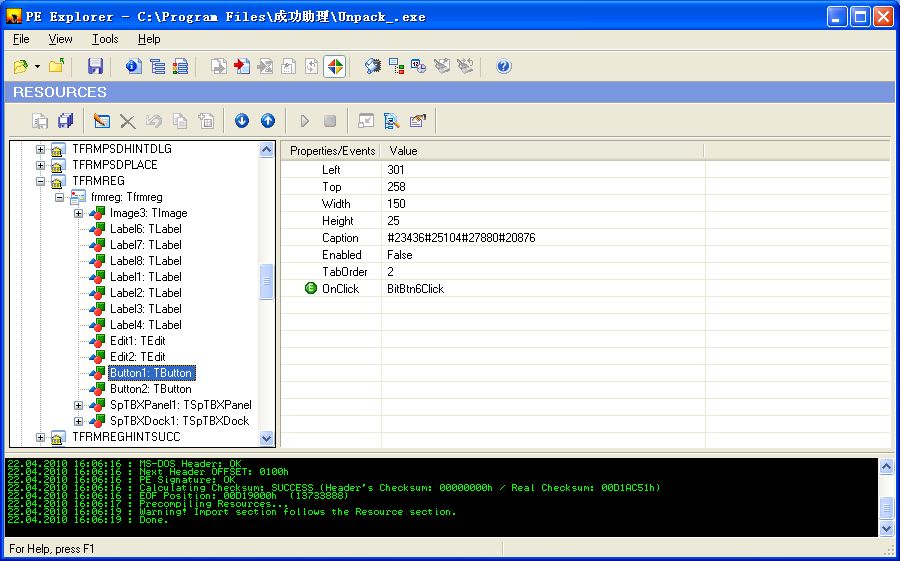
Task: Click the OnClick value BitBtn6Click
Action: tap(416, 289)
